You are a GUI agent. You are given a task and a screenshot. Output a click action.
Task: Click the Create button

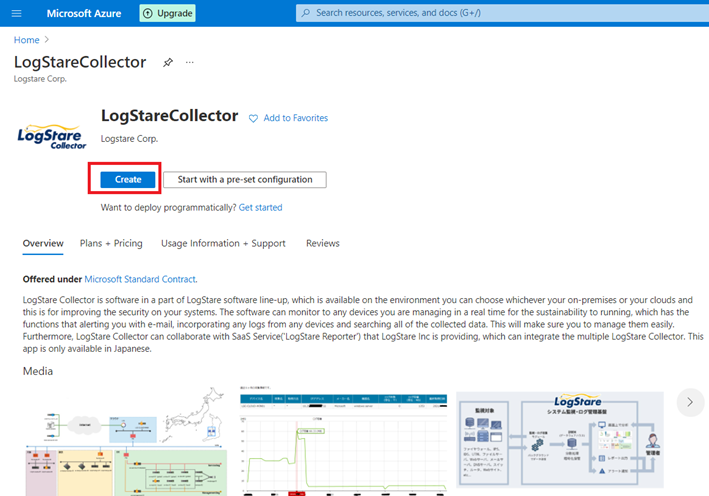pos(128,180)
